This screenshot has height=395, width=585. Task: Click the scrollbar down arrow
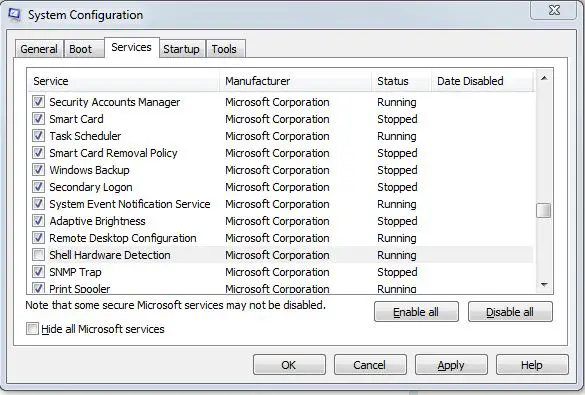(x=544, y=285)
